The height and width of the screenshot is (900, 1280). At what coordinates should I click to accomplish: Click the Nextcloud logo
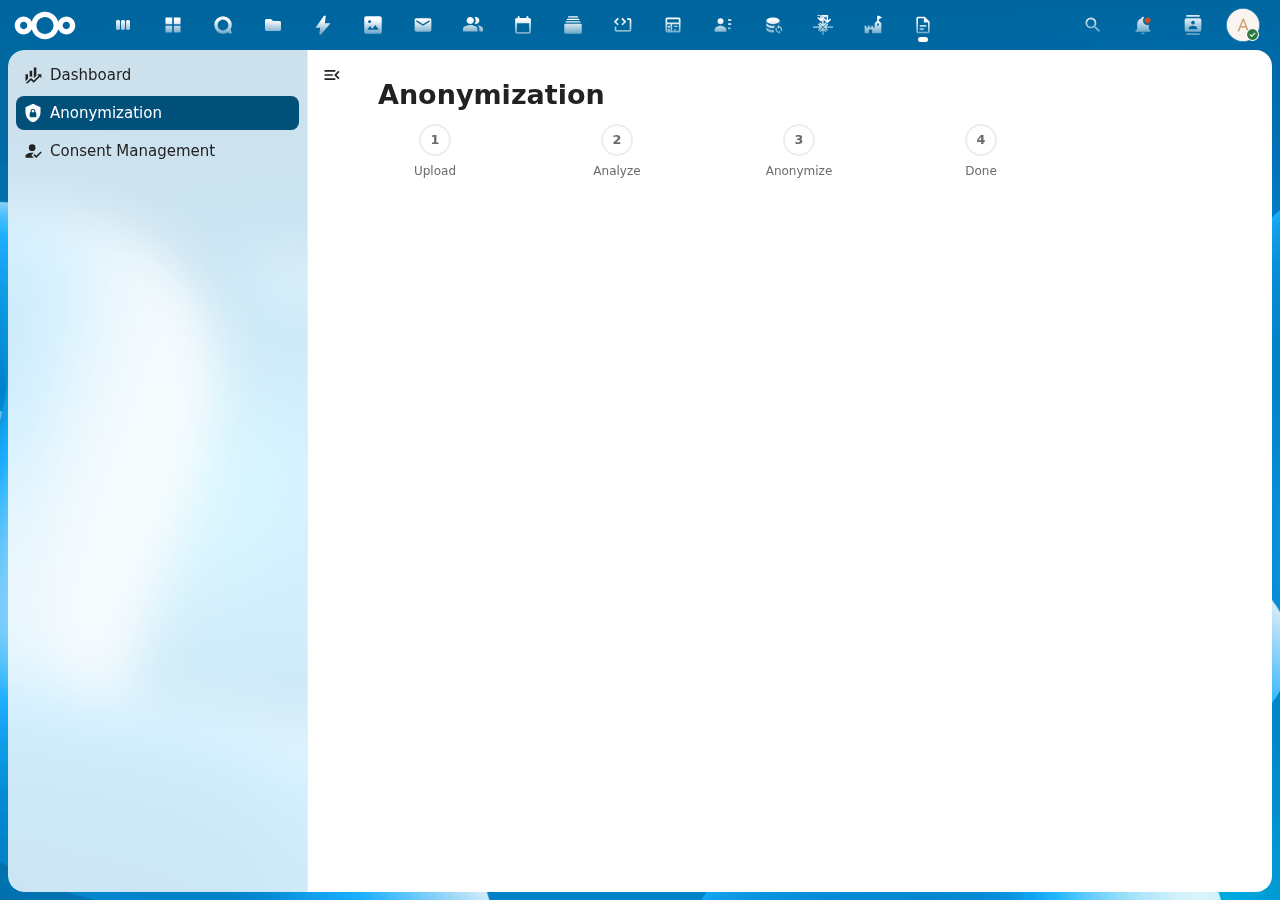click(45, 25)
